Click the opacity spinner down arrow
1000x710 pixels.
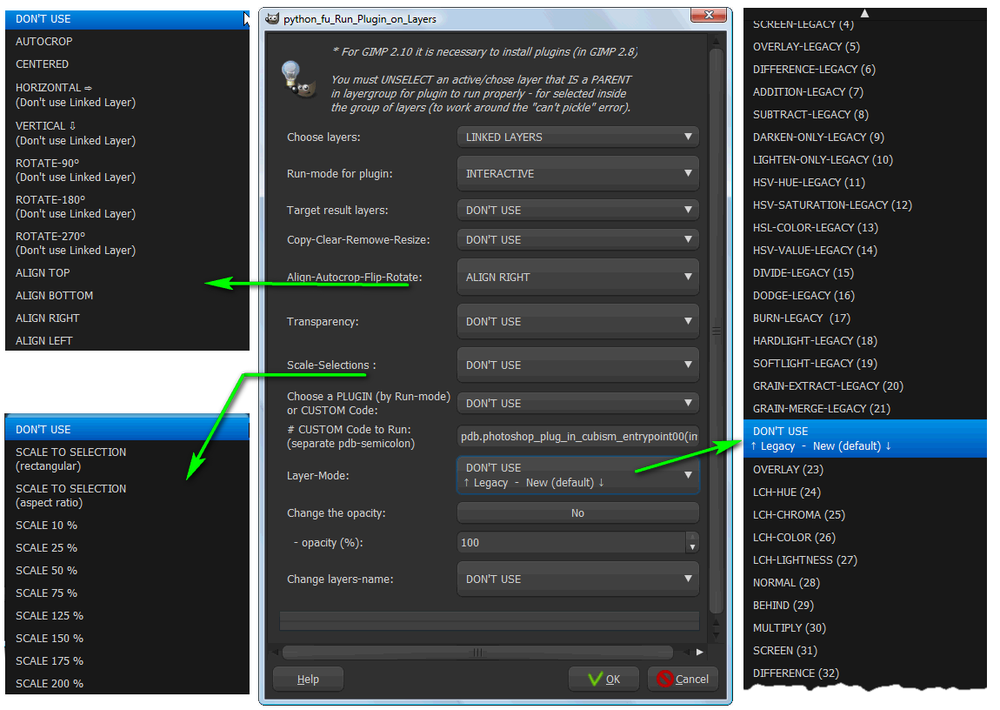coord(693,547)
